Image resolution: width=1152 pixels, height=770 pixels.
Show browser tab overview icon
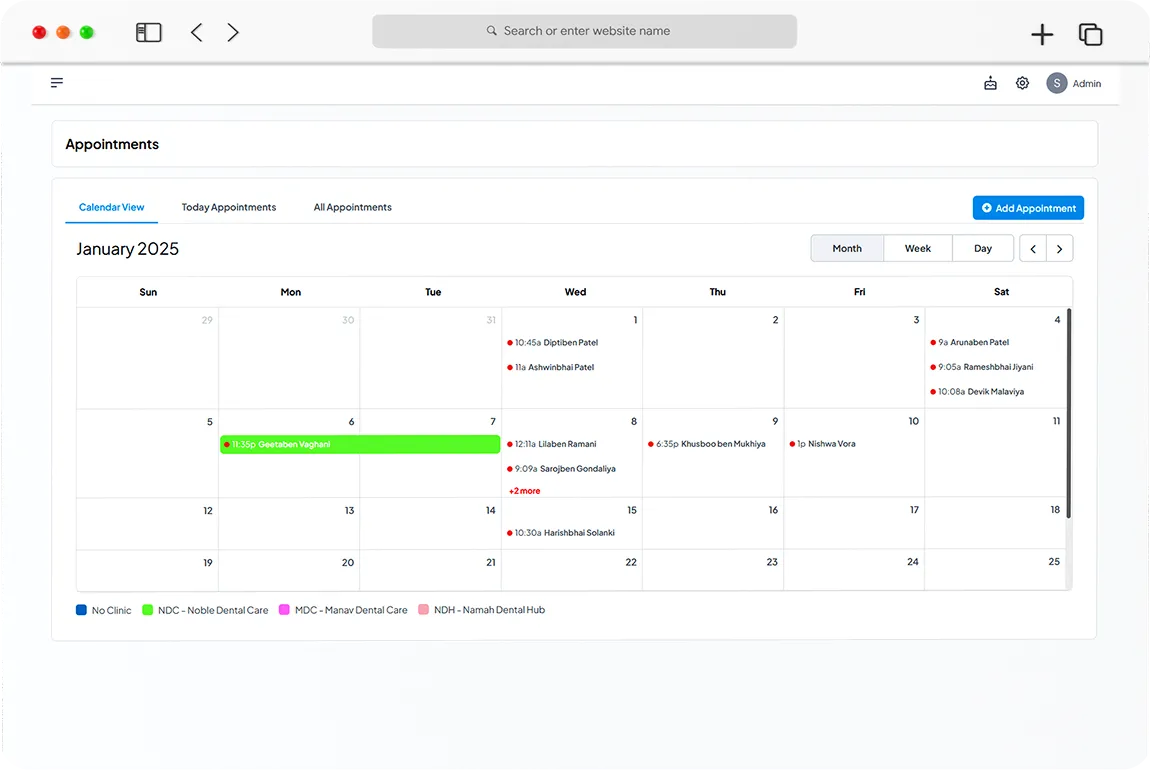click(1090, 34)
